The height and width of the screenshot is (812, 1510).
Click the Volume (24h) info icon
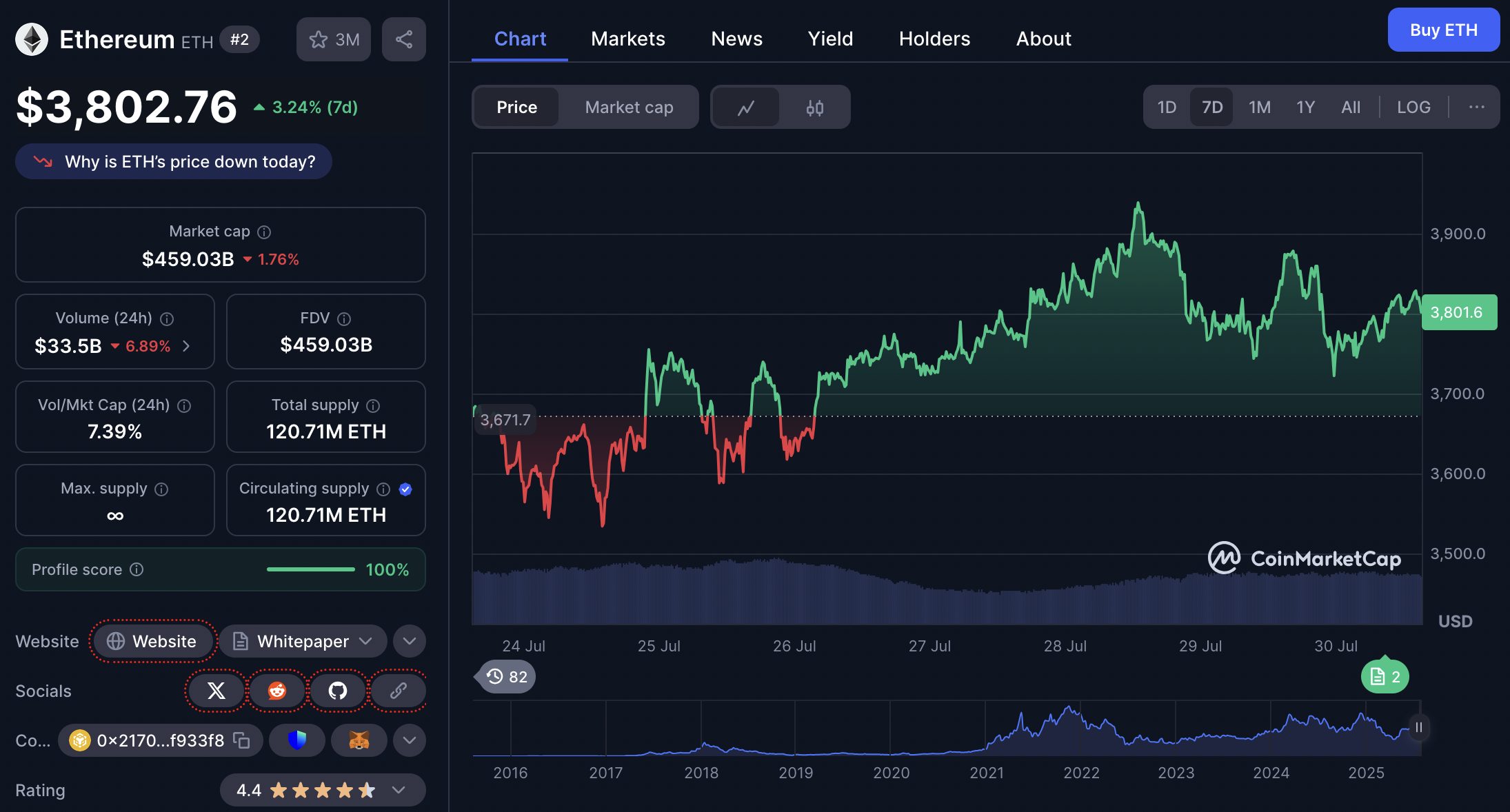tap(167, 319)
